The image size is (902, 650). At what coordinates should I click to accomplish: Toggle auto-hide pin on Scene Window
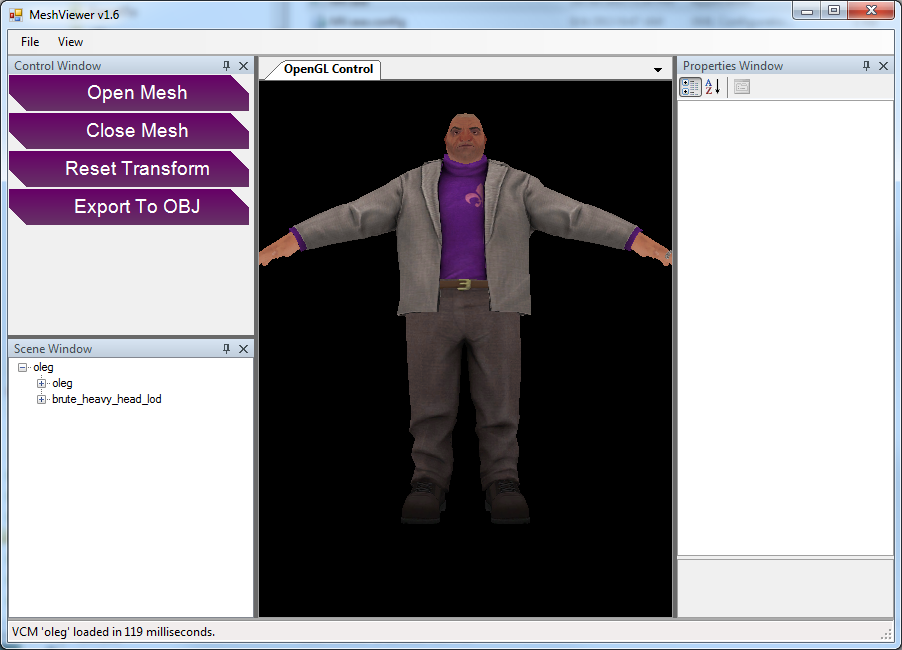[227, 349]
